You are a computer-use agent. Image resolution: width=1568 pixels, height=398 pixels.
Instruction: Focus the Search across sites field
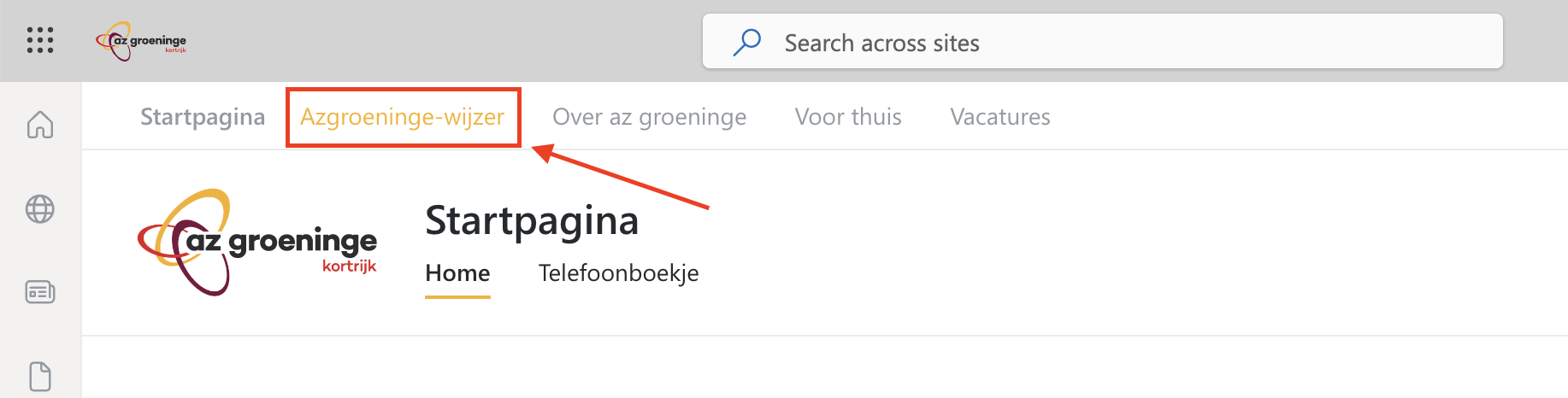[1103, 41]
